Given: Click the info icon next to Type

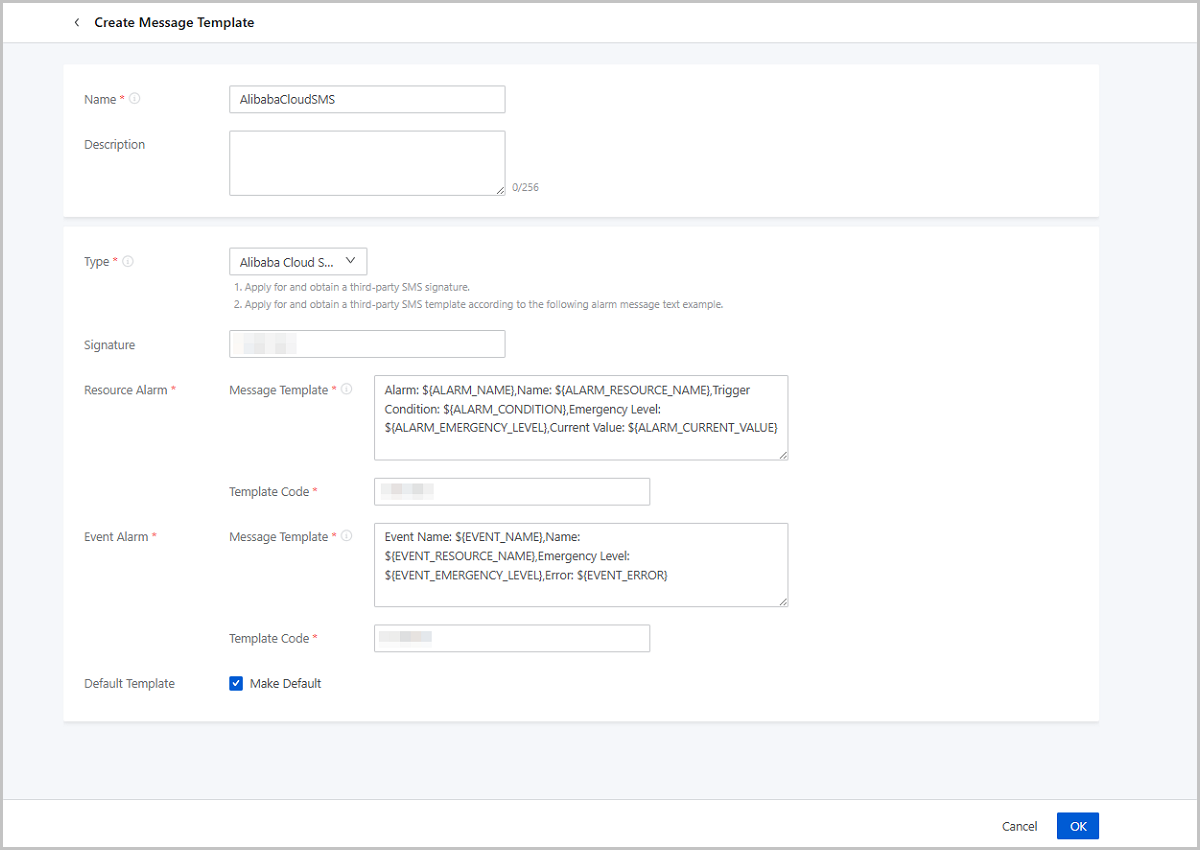Looking at the screenshot, I should tap(128, 261).
